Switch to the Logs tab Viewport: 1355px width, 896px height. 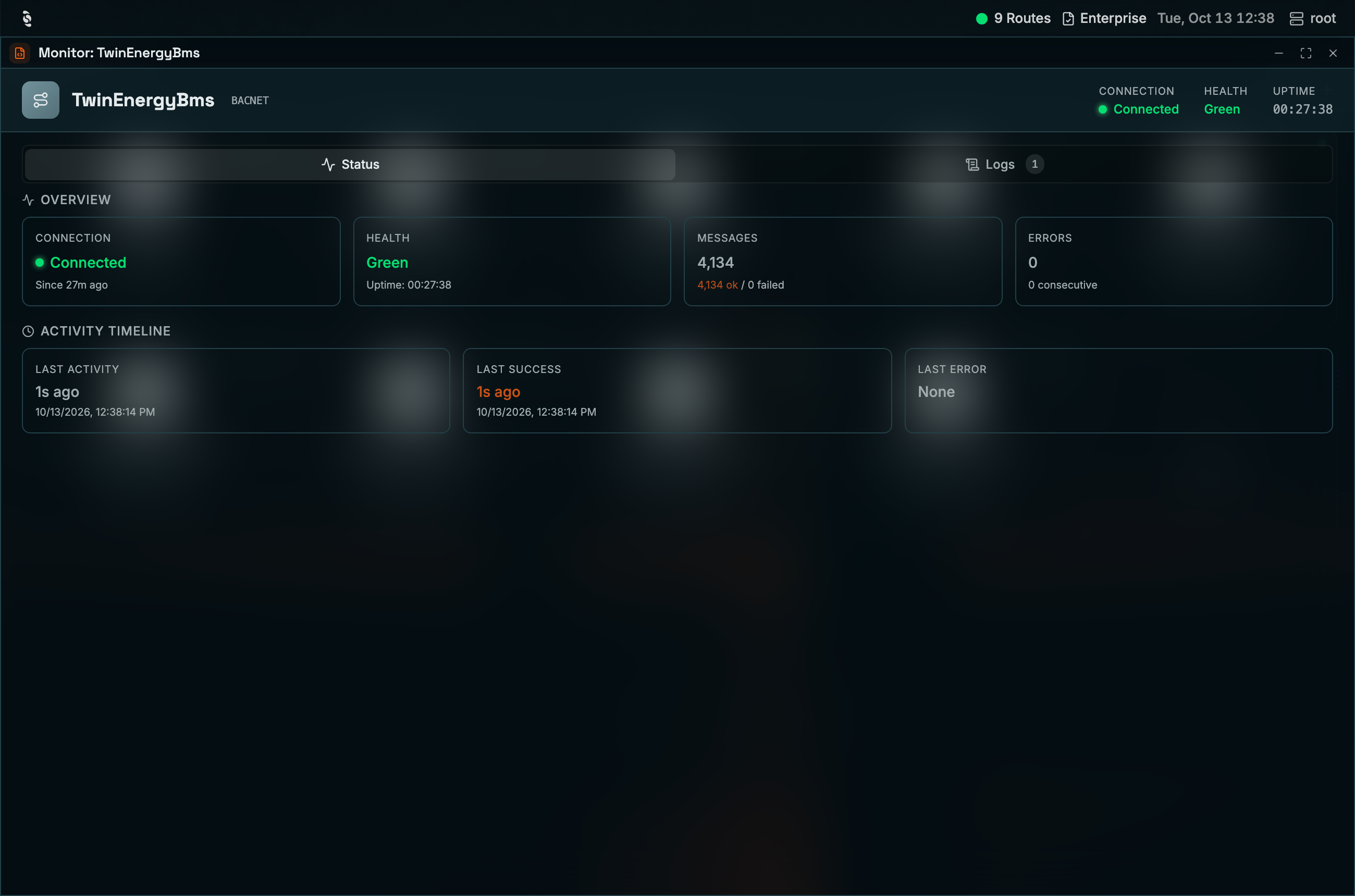[1004, 165]
